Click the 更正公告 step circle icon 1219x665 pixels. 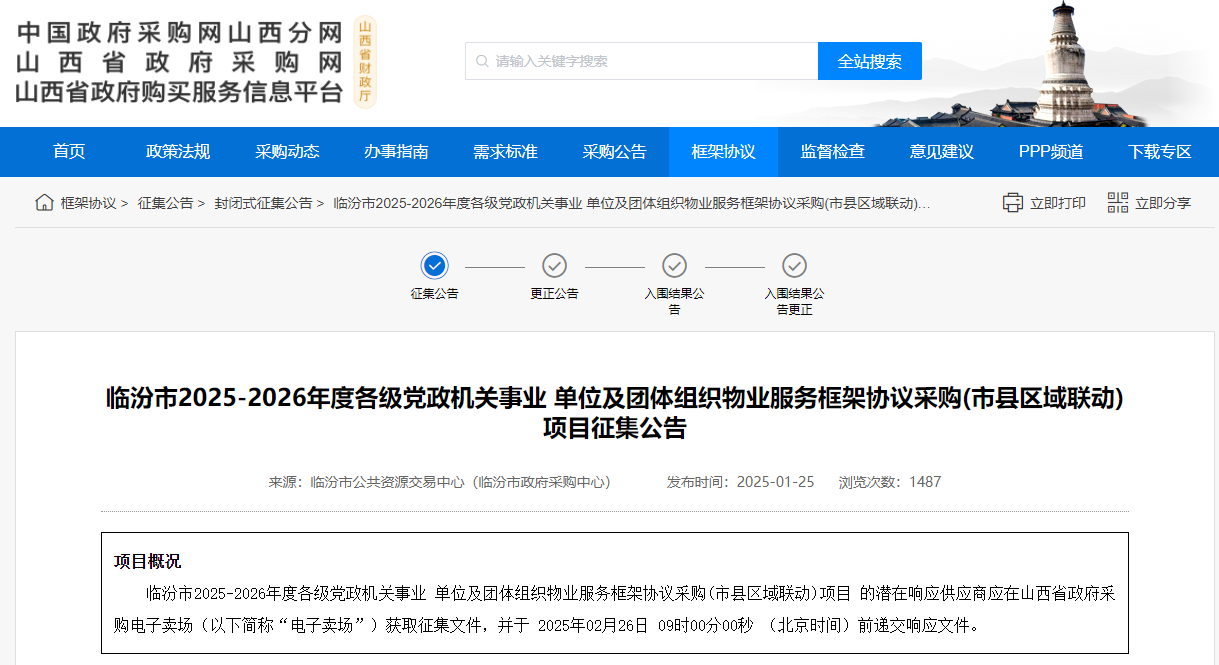click(554, 267)
